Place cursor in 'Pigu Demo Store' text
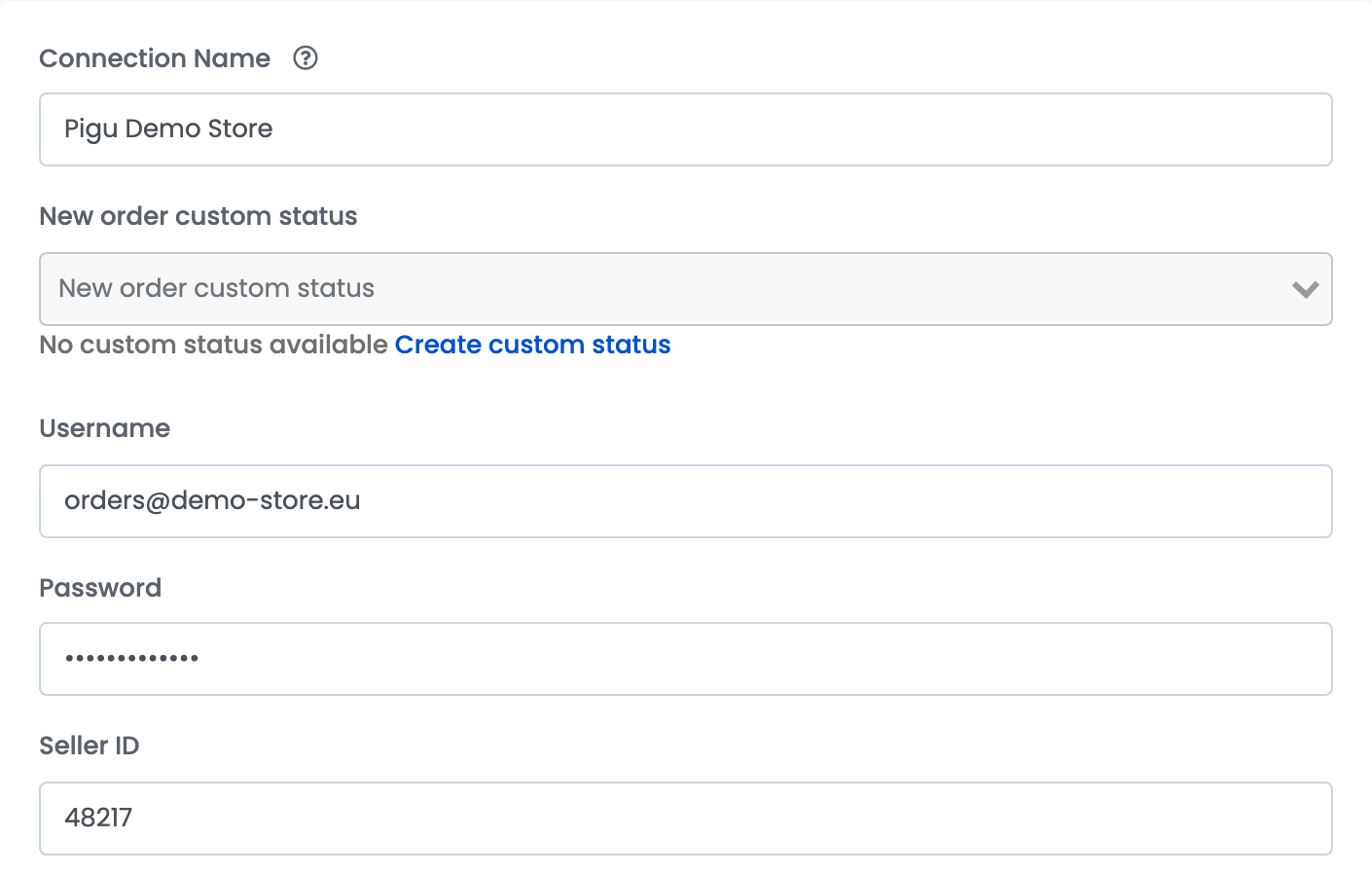Viewport: 1372px width, 876px height. (168, 128)
